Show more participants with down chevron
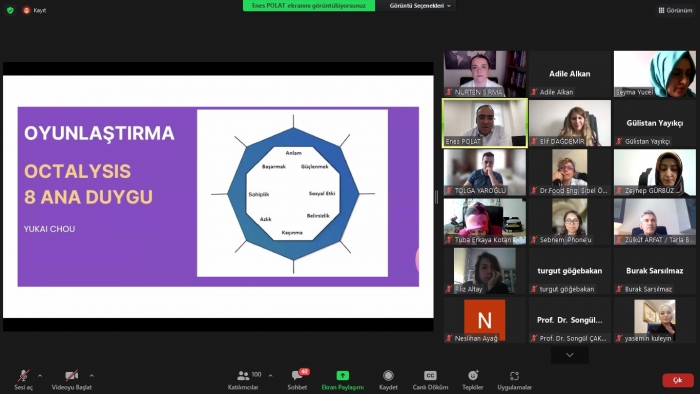The height and width of the screenshot is (394, 700). coord(570,355)
